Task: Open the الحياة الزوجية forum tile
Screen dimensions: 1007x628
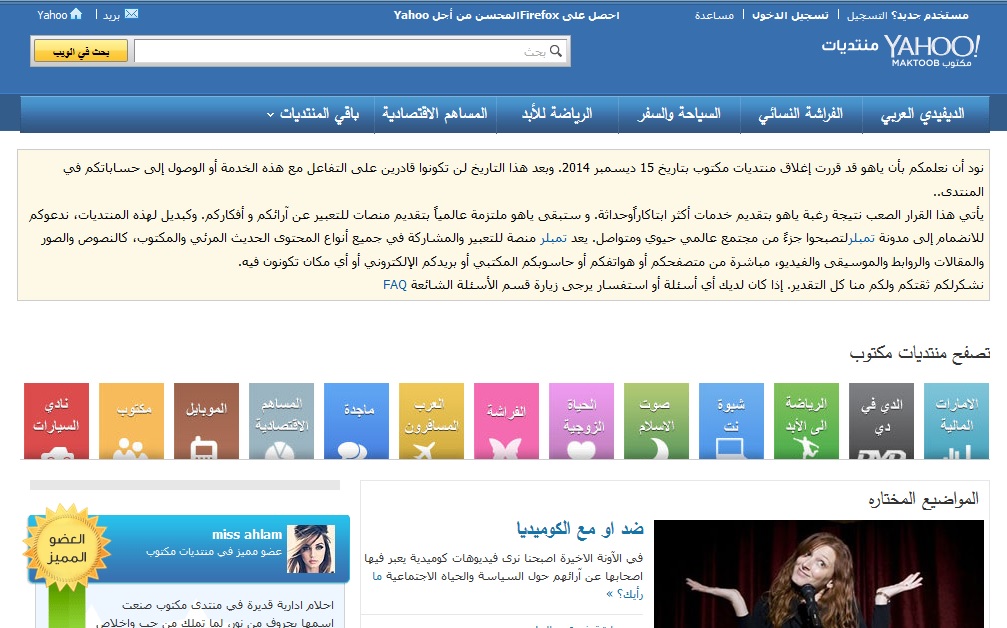Action: (581, 421)
